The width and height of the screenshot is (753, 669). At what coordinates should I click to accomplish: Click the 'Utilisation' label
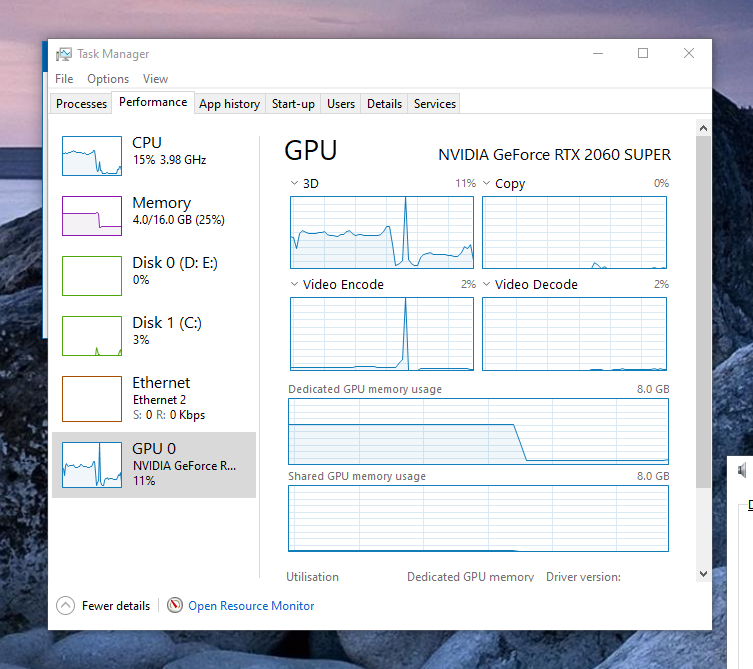coord(313,577)
